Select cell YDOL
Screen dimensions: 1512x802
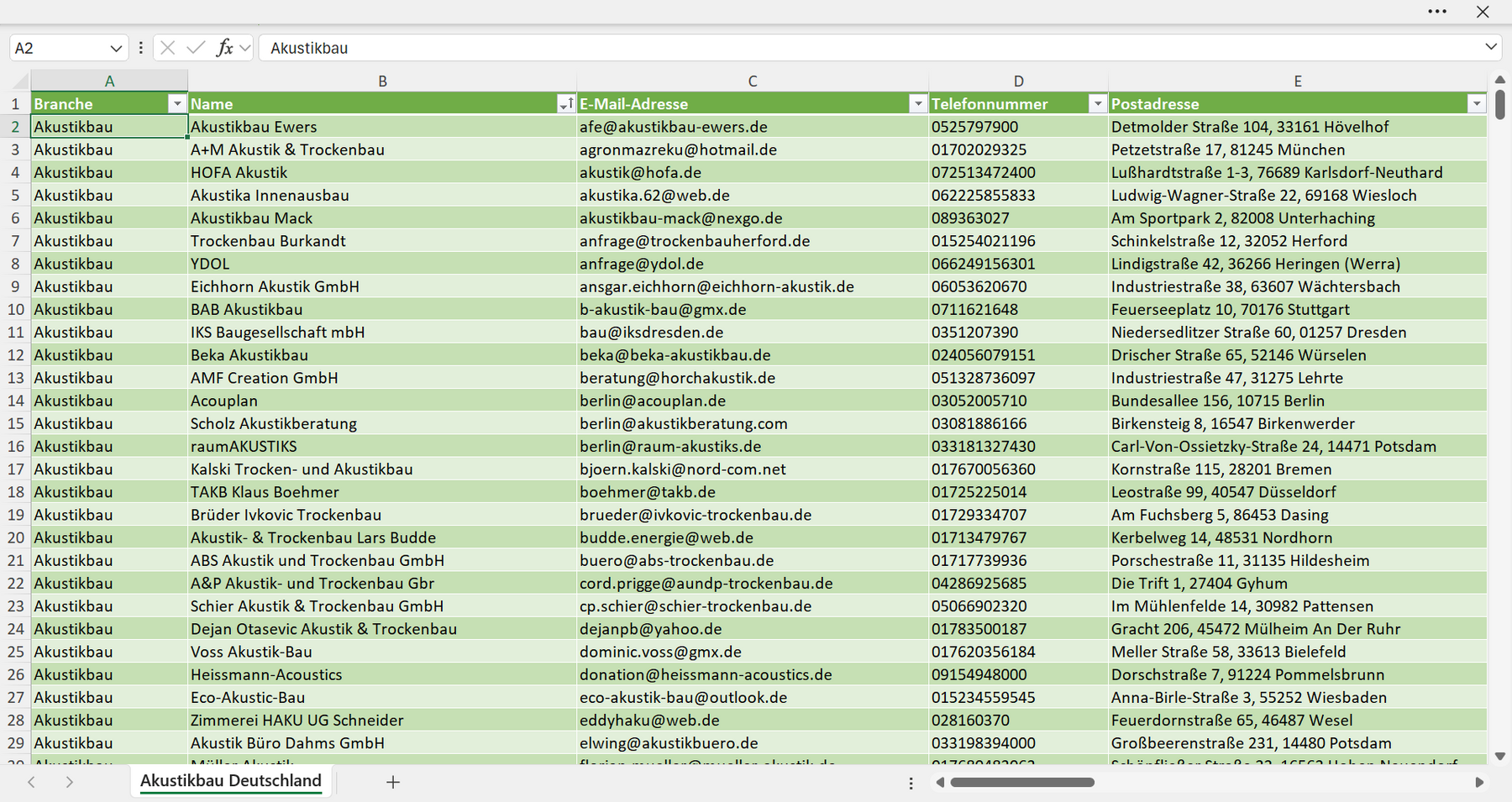pyautogui.click(x=382, y=264)
